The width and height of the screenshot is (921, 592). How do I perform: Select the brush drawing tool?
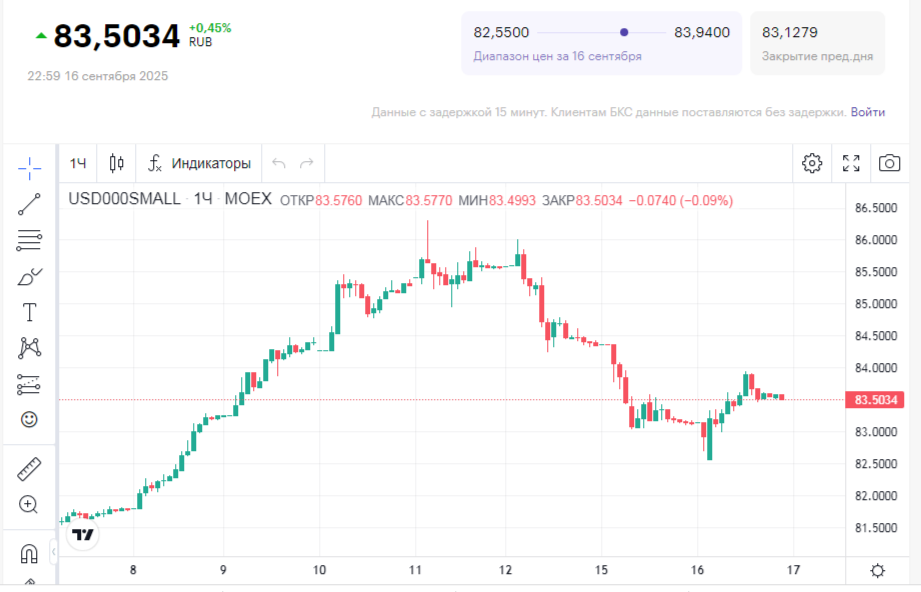(x=29, y=277)
